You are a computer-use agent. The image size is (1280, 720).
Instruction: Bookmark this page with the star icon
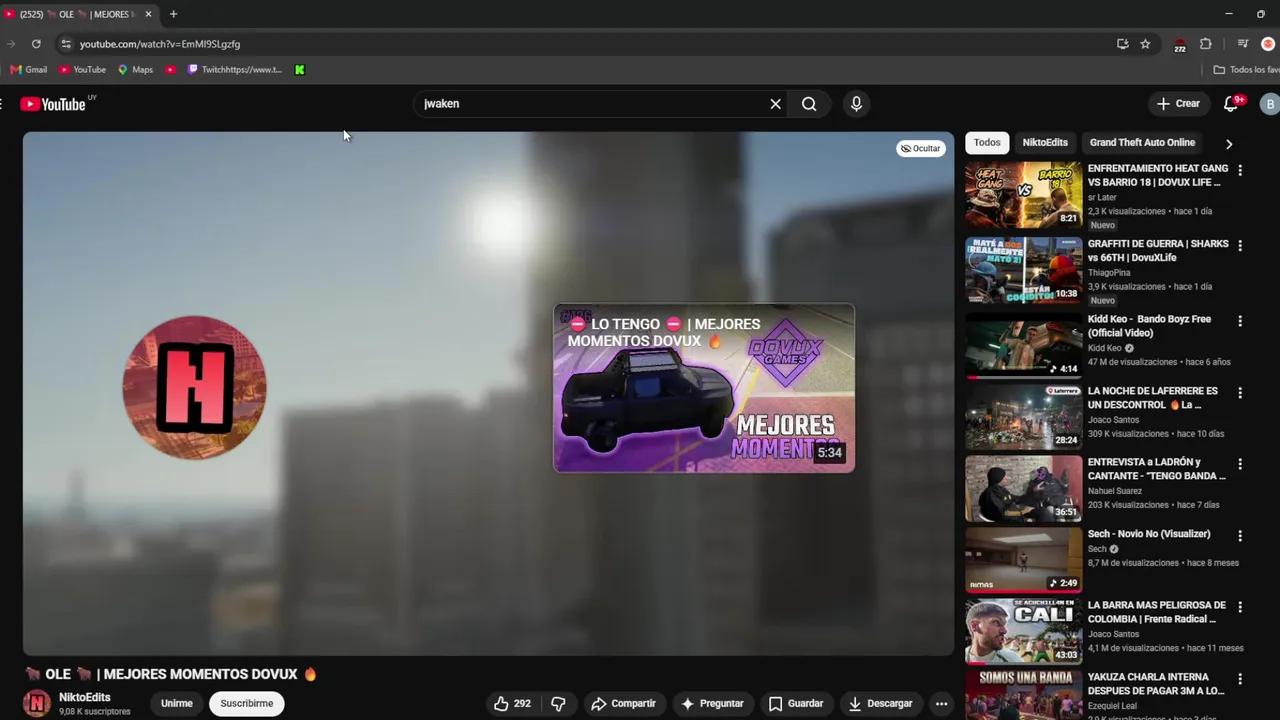pyautogui.click(x=1145, y=44)
